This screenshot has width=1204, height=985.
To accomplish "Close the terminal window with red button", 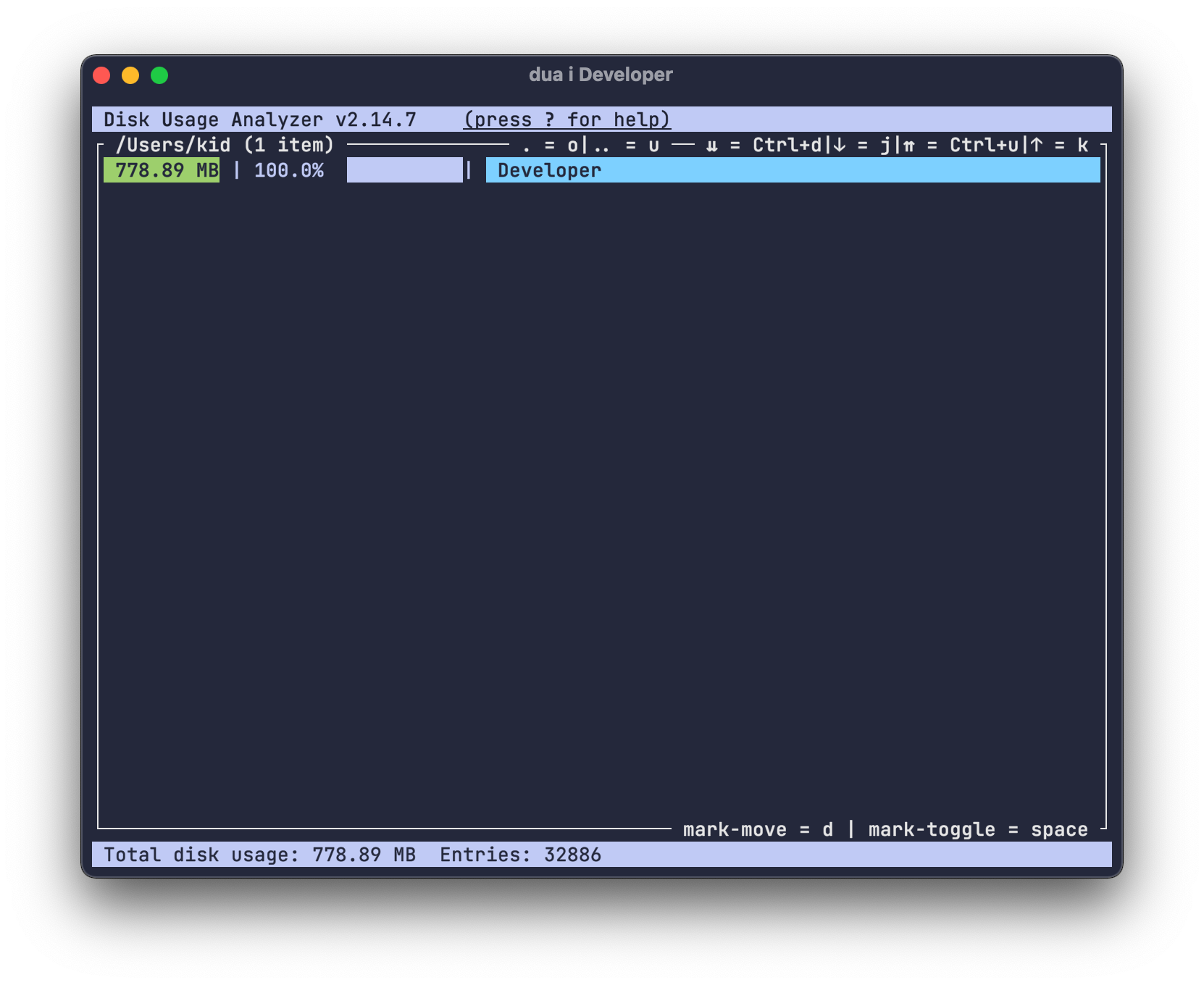I will coord(101,75).
